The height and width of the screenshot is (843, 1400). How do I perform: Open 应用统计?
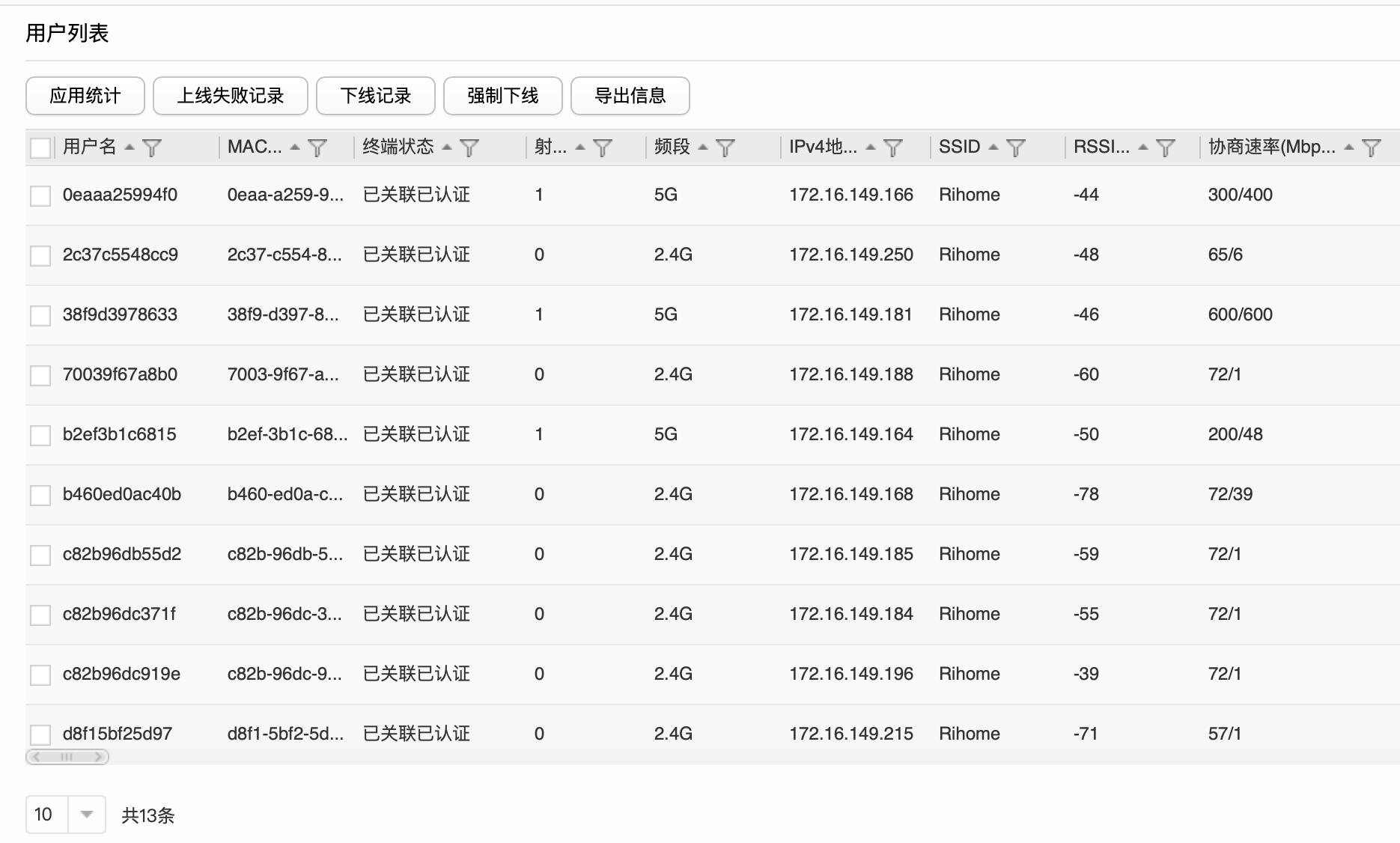click(x=84, y=96)
